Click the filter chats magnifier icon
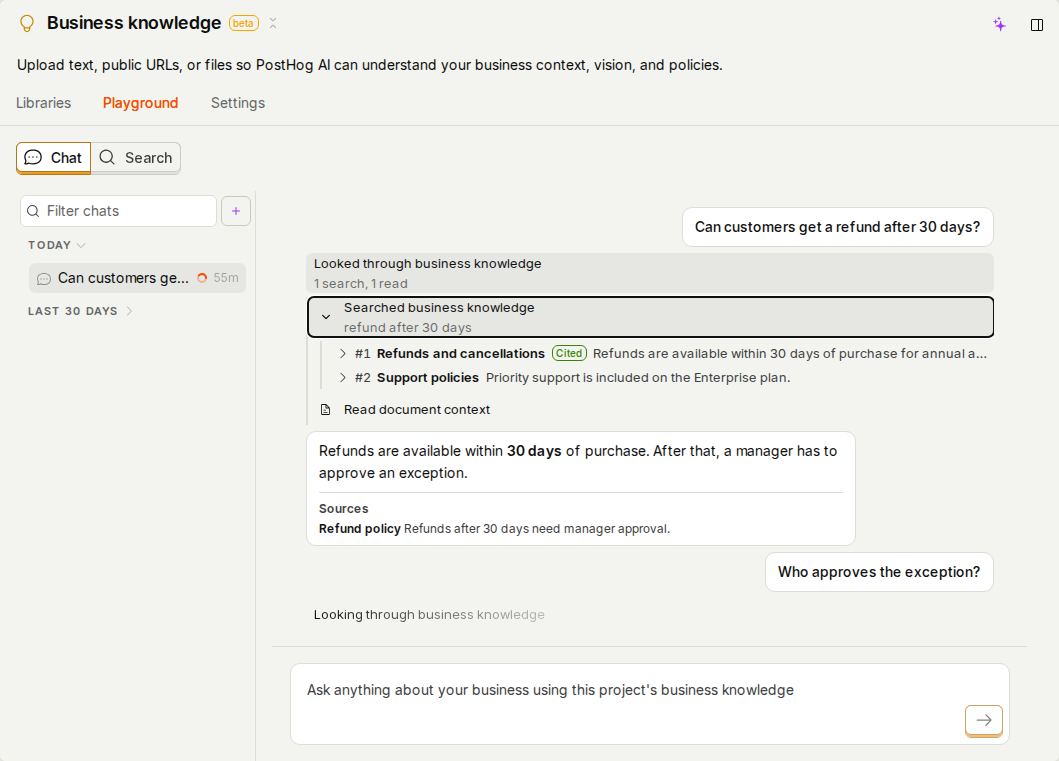The image size is (1059, 761). (33, 211)
